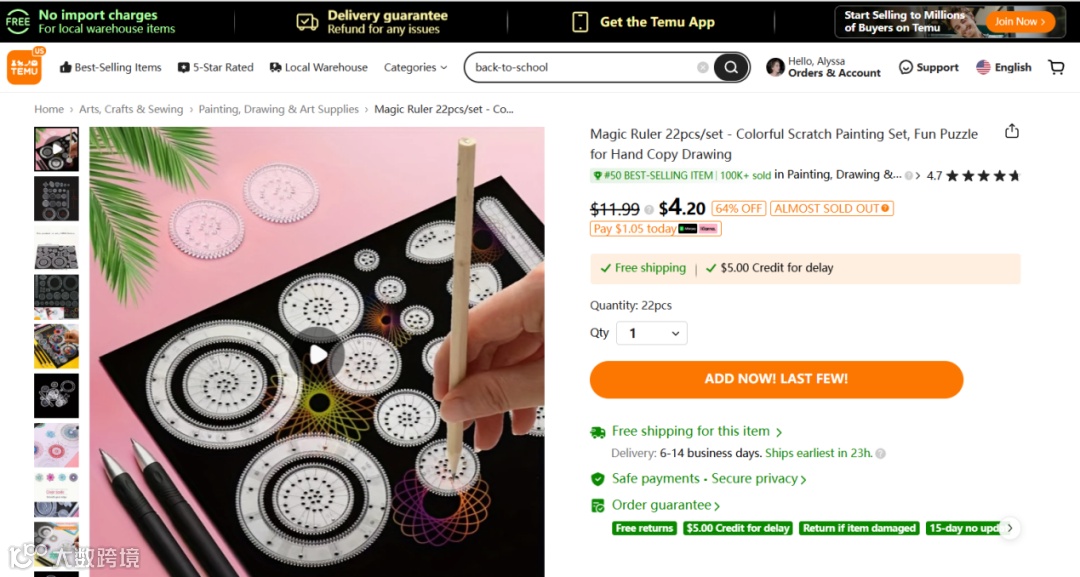Select the first product video thumbnail
Screen dimensions: 1080x577
pyautogui.click(x=56, y=149)
